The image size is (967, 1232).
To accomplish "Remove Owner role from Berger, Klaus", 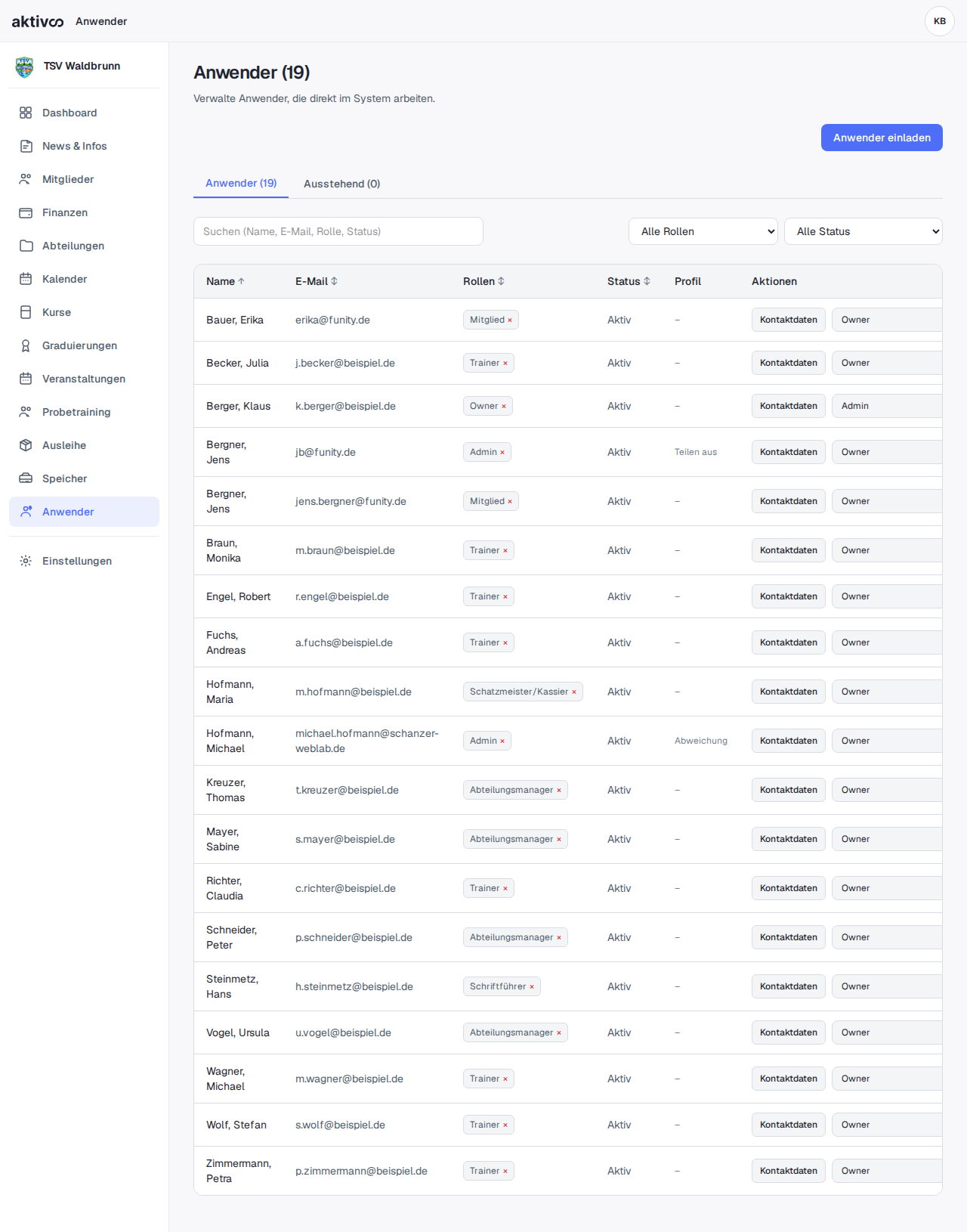I will 504,407.
